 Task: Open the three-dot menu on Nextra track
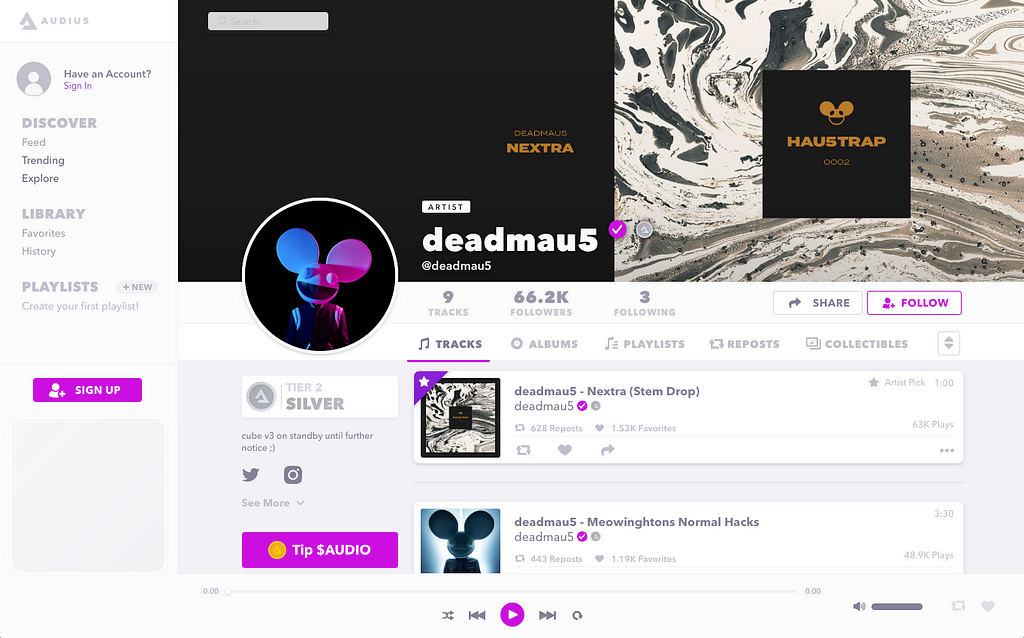[x=946, y=451]
